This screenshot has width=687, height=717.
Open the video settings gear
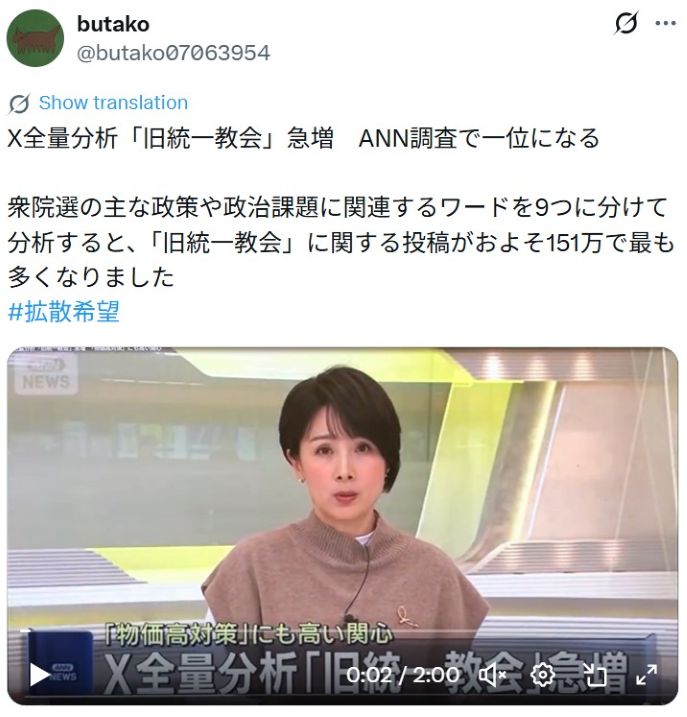(542, 675)
